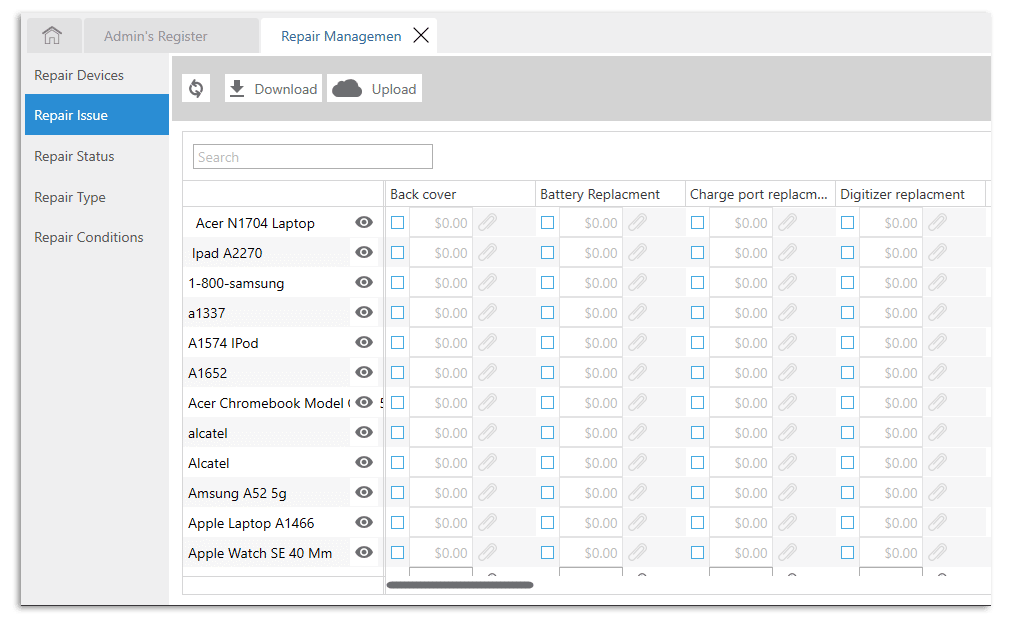Image resolution: width=1012 pixels, height=619 pixels.
Task: Click Digitizer paperclip for 1-800-samsung
Action: 938,283
